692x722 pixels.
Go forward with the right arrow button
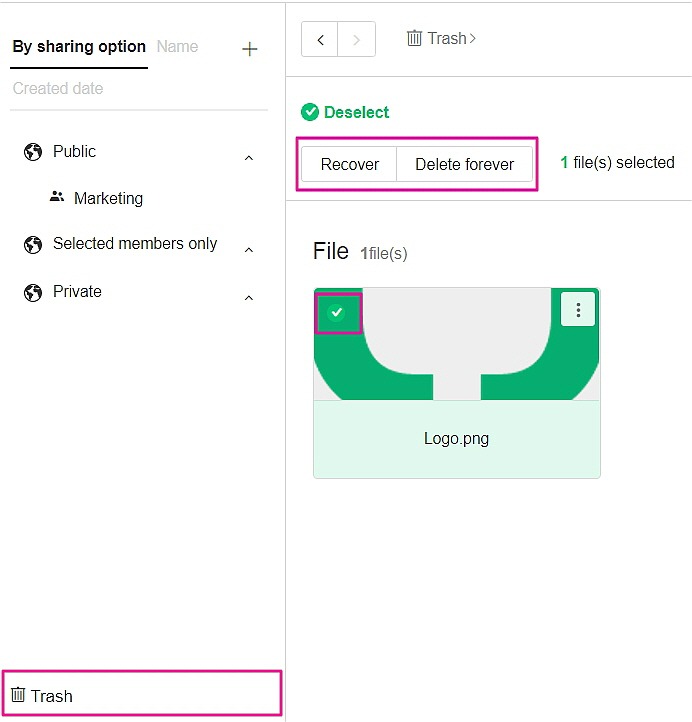coord(357,40)
